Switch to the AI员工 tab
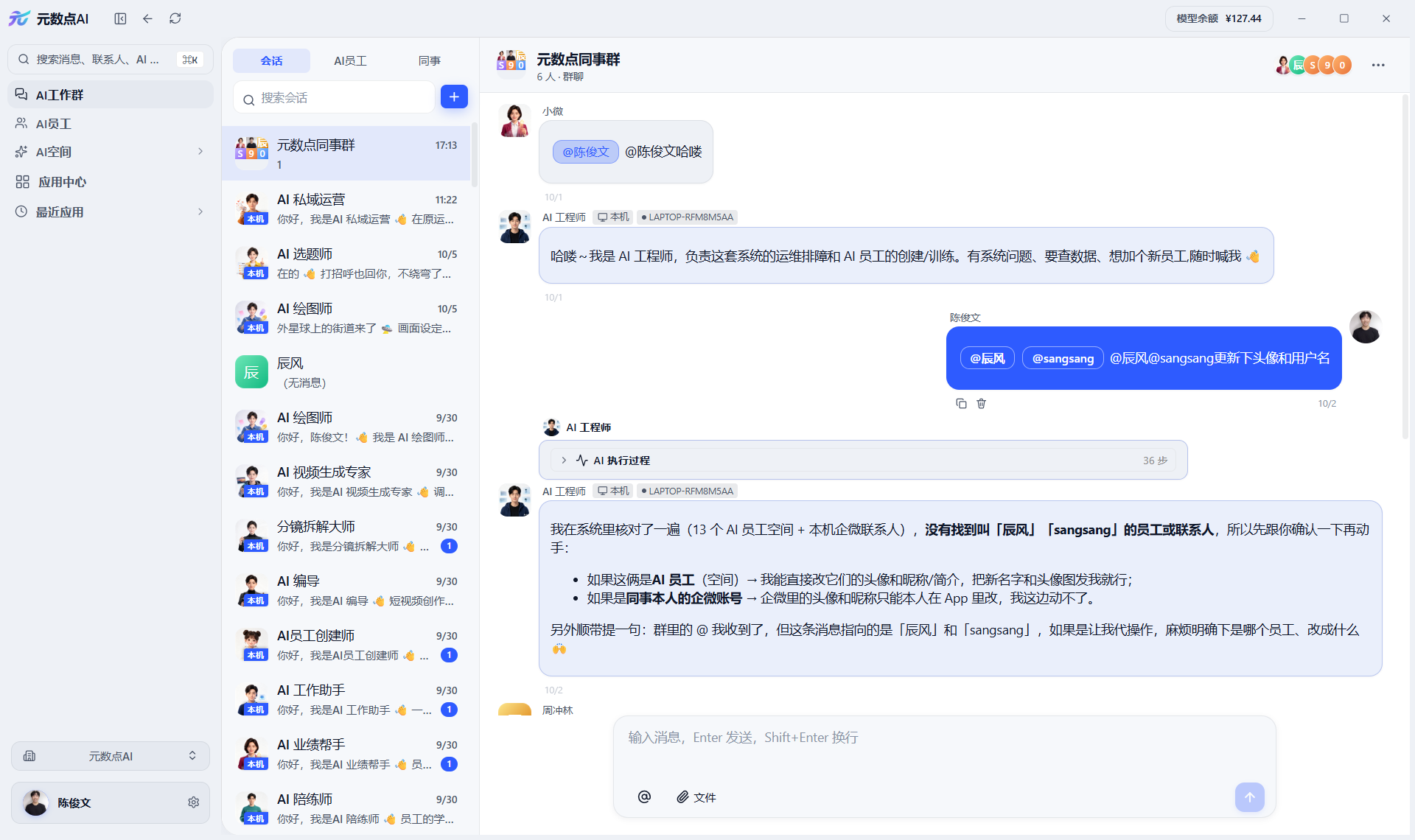The height and width of the screenshot is (840, 1415). tap(350, 60)
